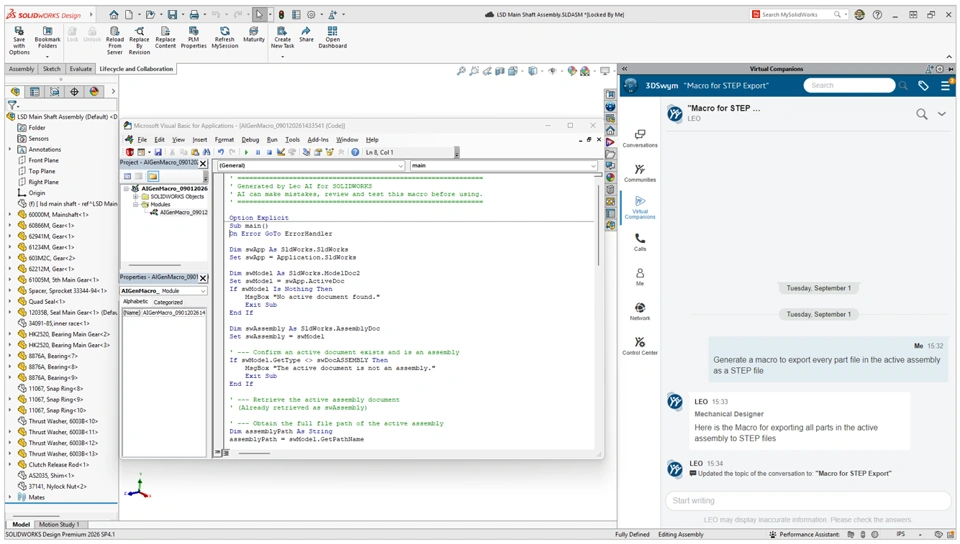
Task: Click Refresh MySession icon
Action: [225, 31]
